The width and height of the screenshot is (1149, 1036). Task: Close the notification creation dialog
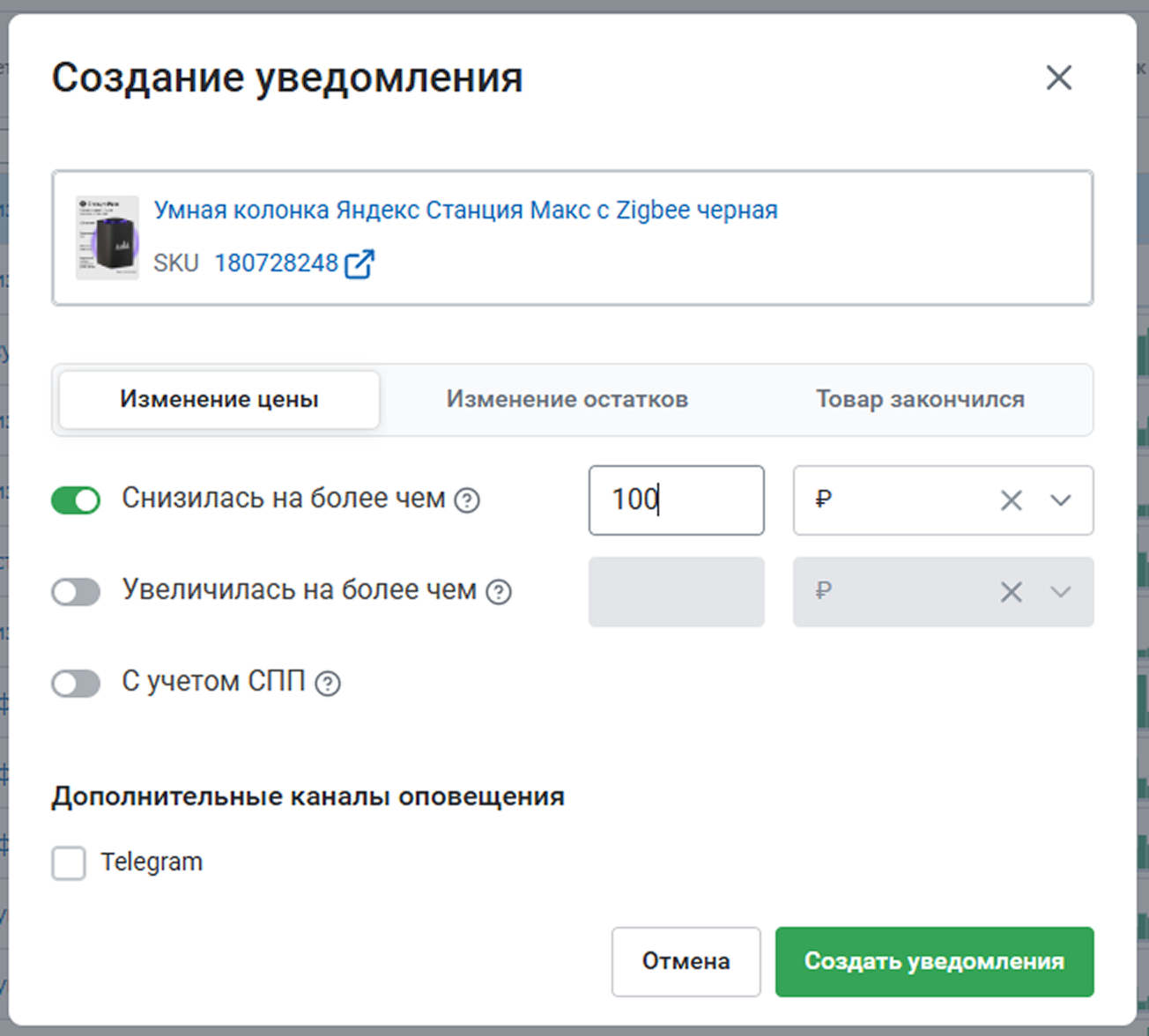(1058, 78)
